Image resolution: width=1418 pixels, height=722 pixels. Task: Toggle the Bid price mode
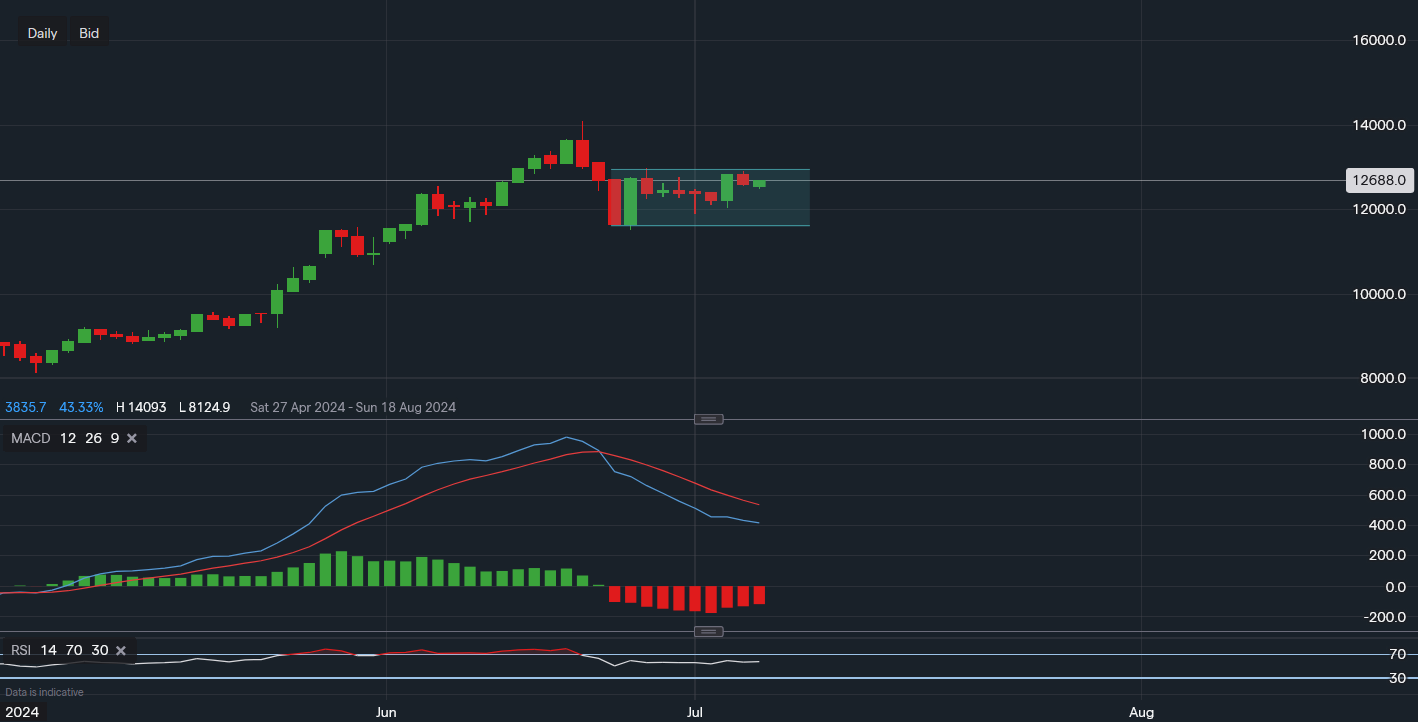click(88, 32)
